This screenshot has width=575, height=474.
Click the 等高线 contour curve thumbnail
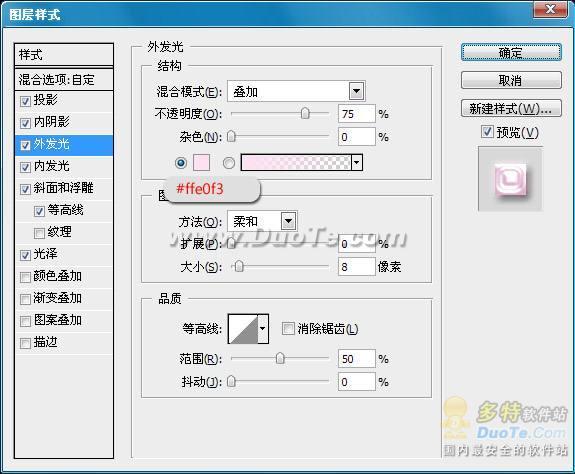point(243,328)
